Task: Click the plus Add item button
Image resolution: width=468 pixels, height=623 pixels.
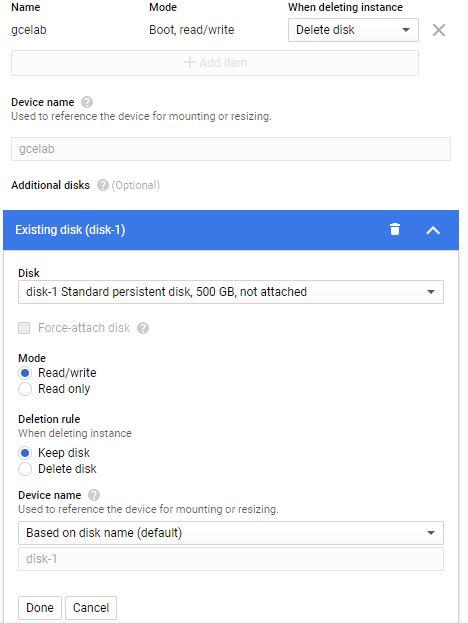Action: point(215,63)
